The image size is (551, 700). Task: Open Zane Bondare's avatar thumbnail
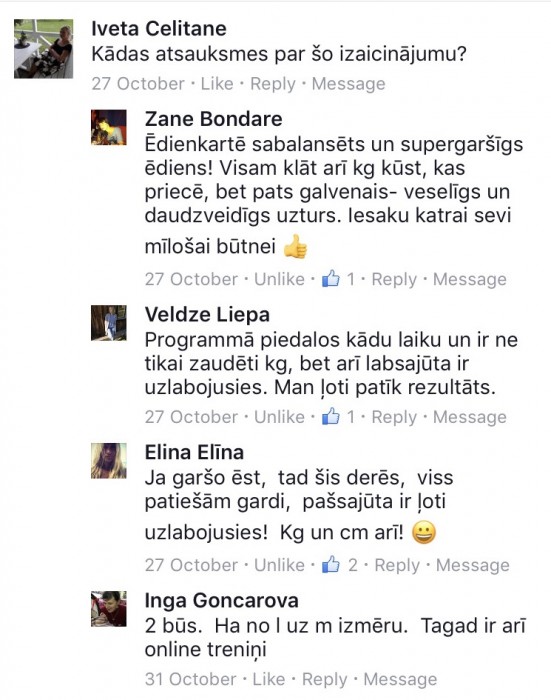tap(109, 127)
